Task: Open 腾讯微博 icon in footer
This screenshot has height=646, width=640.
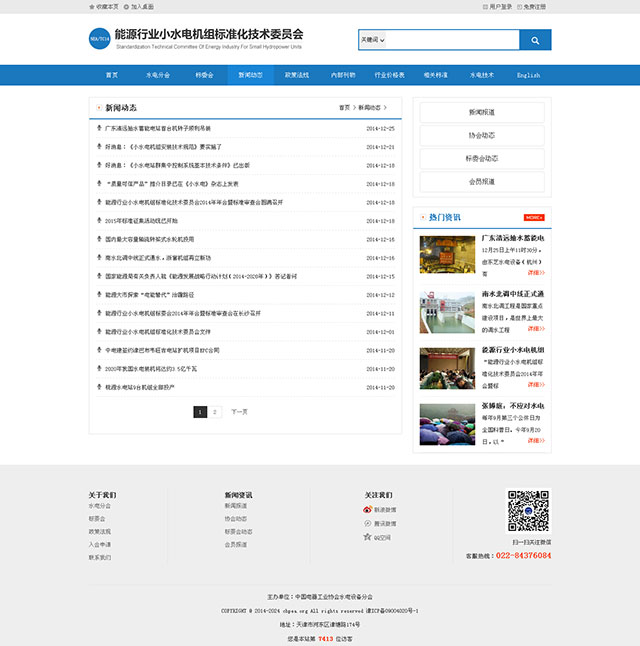Action: tap(368, 523)
